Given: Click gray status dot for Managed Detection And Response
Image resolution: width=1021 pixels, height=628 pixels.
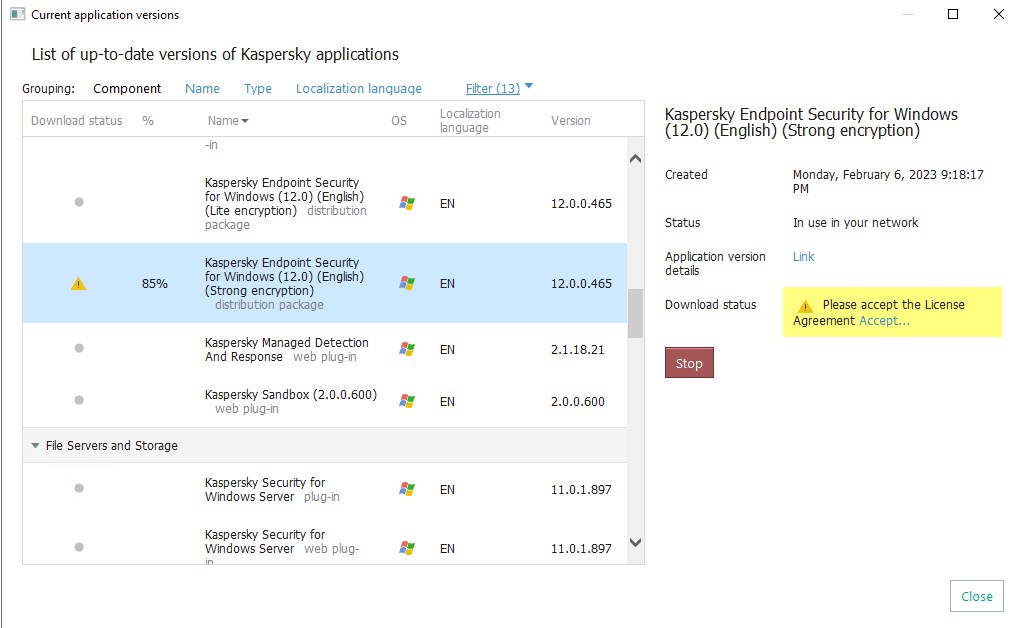Looking at the screenshot, I should pos(79,348).
